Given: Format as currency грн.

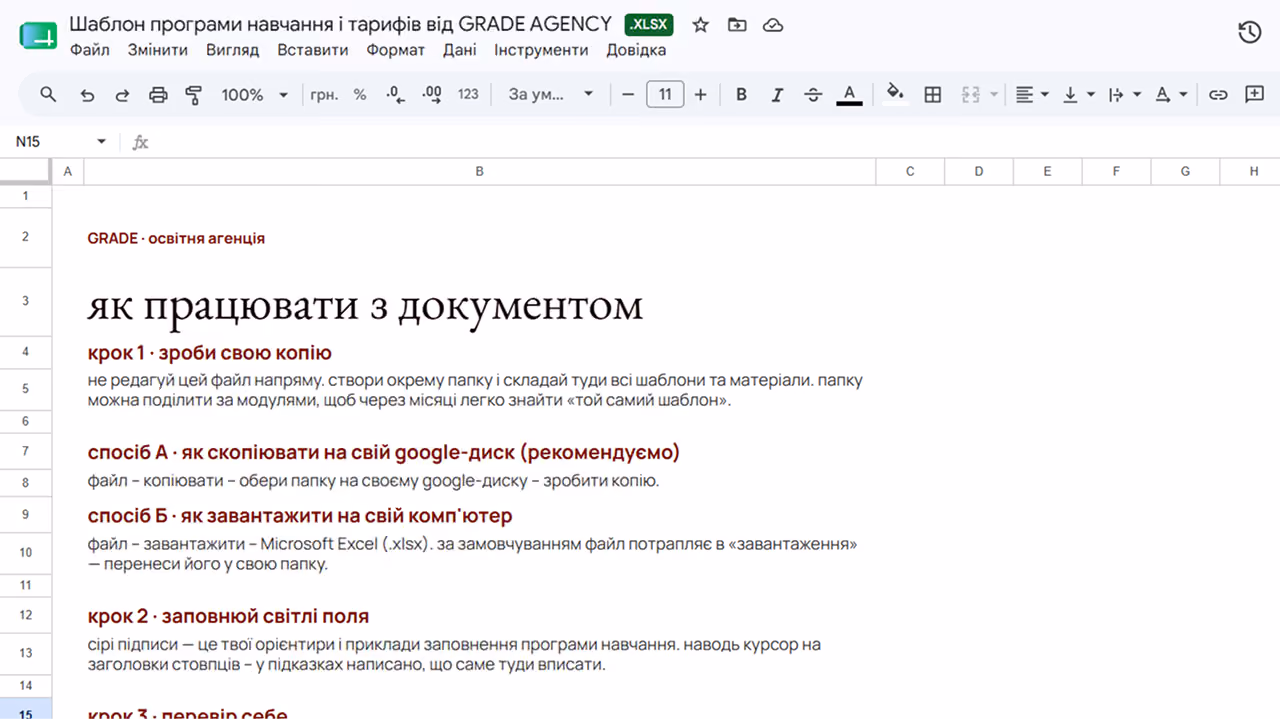Looking at the screenshot, I should tap(324, 95).
